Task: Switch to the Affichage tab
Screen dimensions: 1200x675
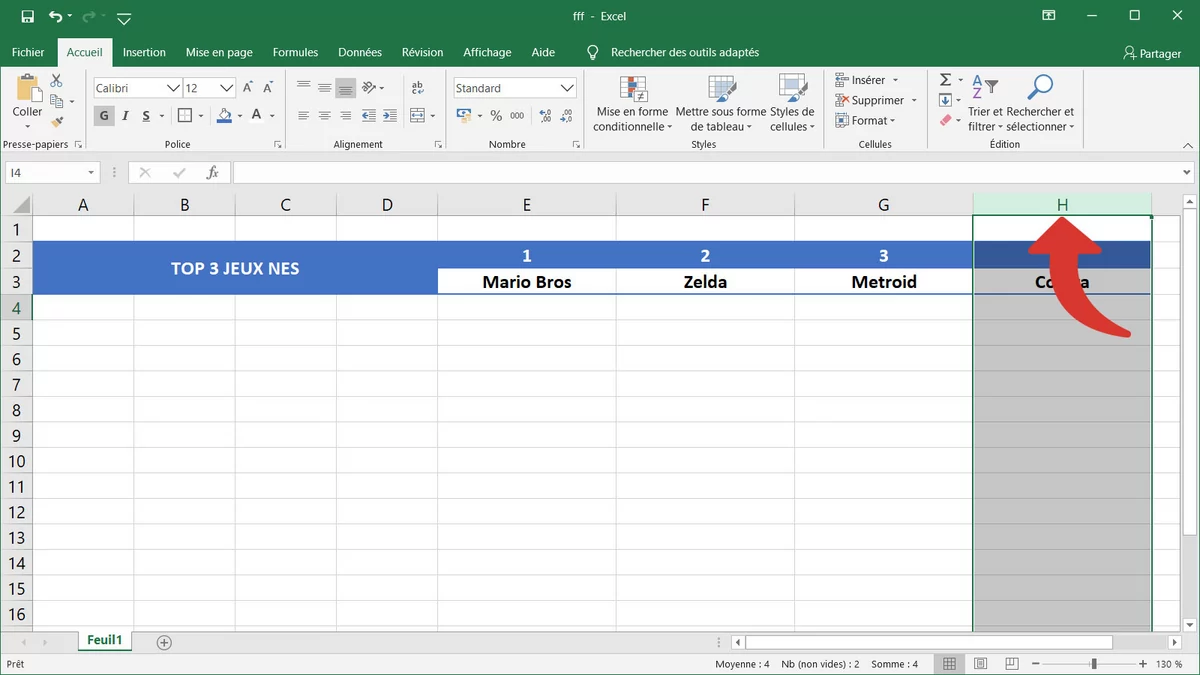Action: point(487,52)
